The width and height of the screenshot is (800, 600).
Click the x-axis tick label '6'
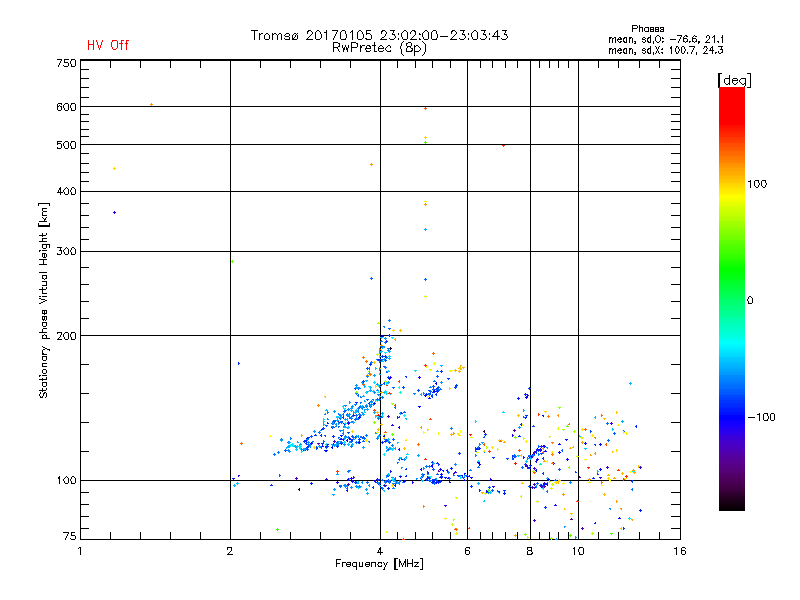pos(467,551)
